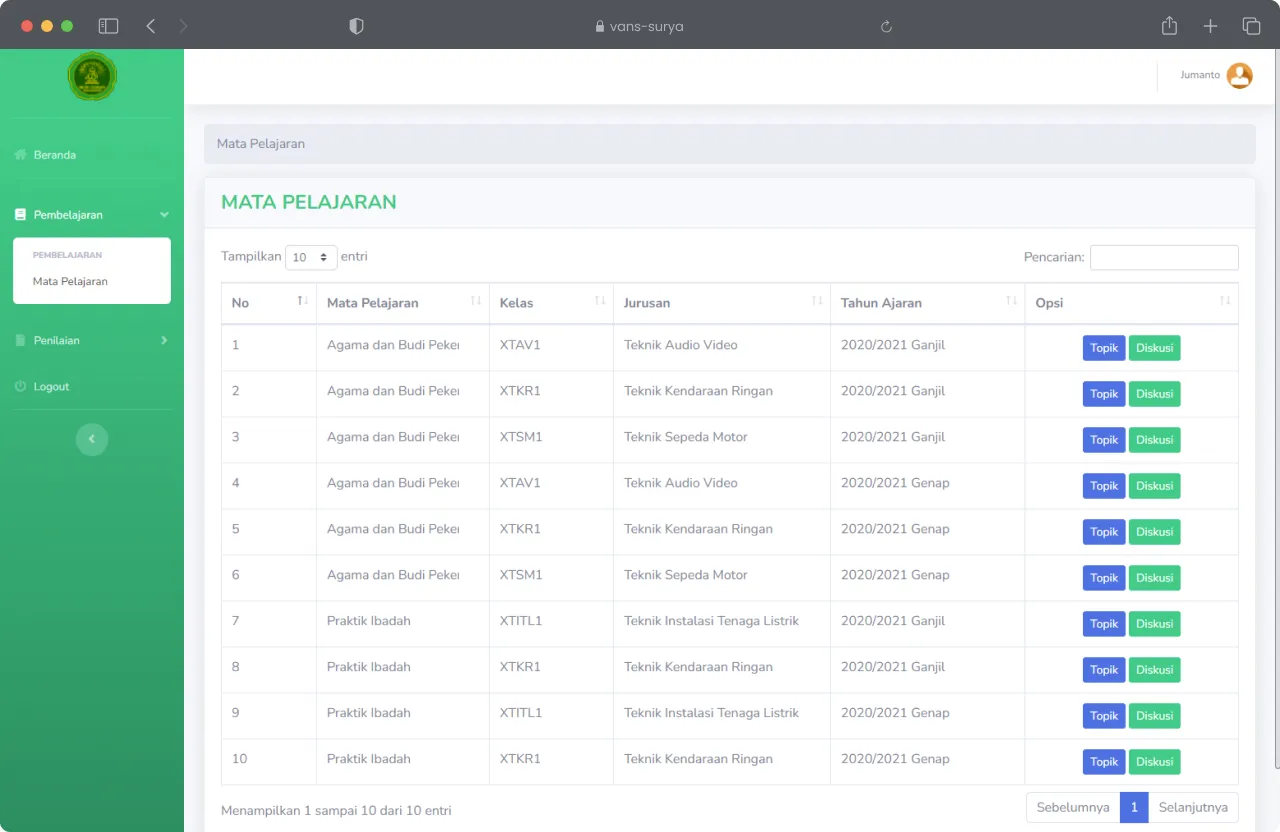Screen dimensions: 1280x832
Task: Open a new tab with plus icon
Action: pos(1210,26)
